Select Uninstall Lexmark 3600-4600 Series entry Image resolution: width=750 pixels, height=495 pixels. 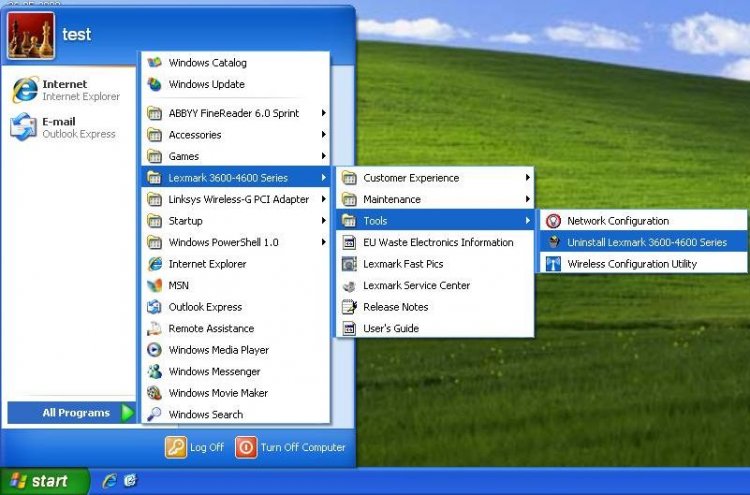tap(643, 242)
